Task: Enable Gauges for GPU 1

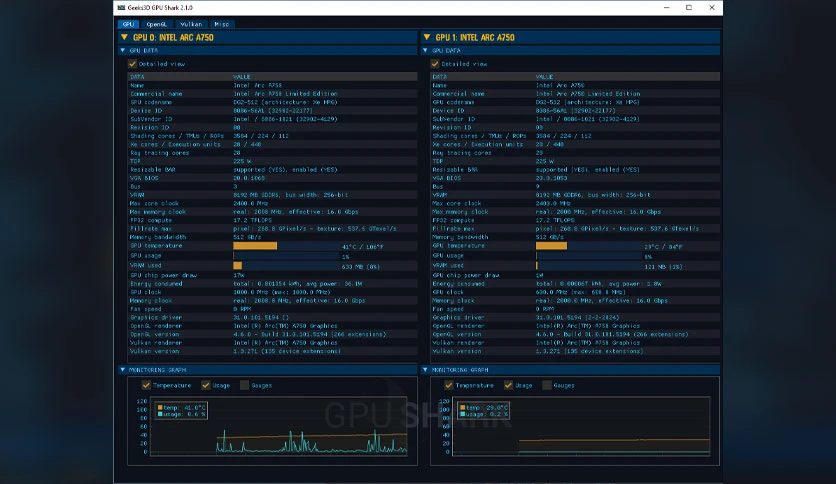Action: pyautogui.click(x=546, y=385)
